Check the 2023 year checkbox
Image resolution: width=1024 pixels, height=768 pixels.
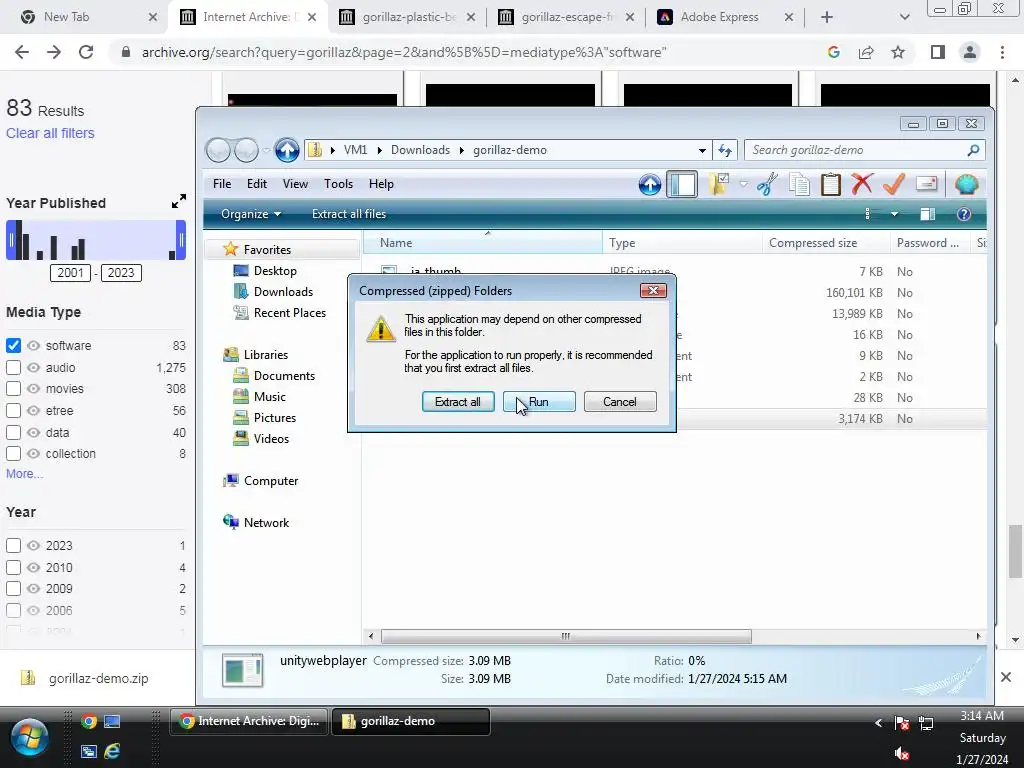click(x=13, y=545)
